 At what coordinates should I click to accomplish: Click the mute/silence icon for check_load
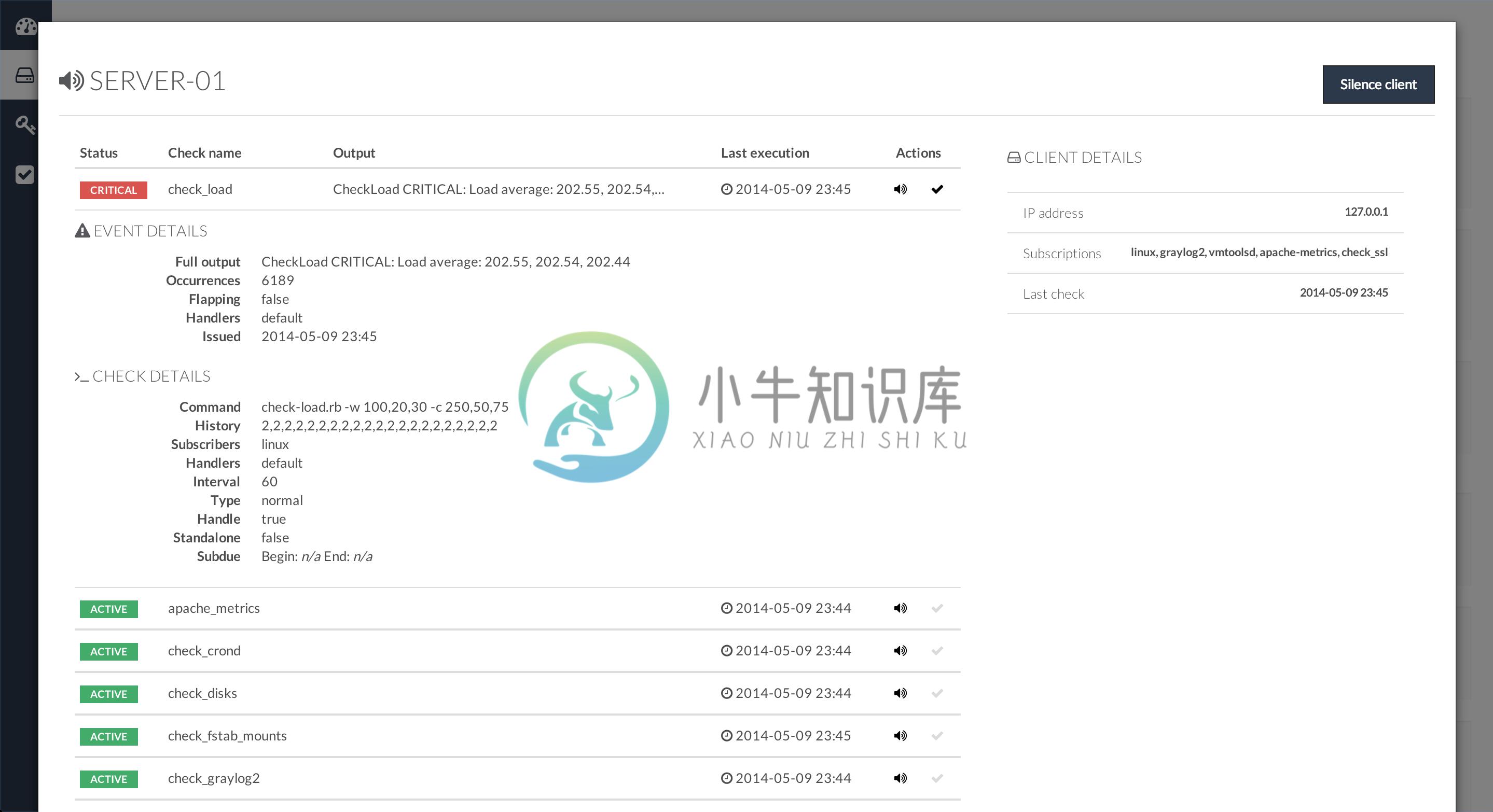[x=899, y=189]
